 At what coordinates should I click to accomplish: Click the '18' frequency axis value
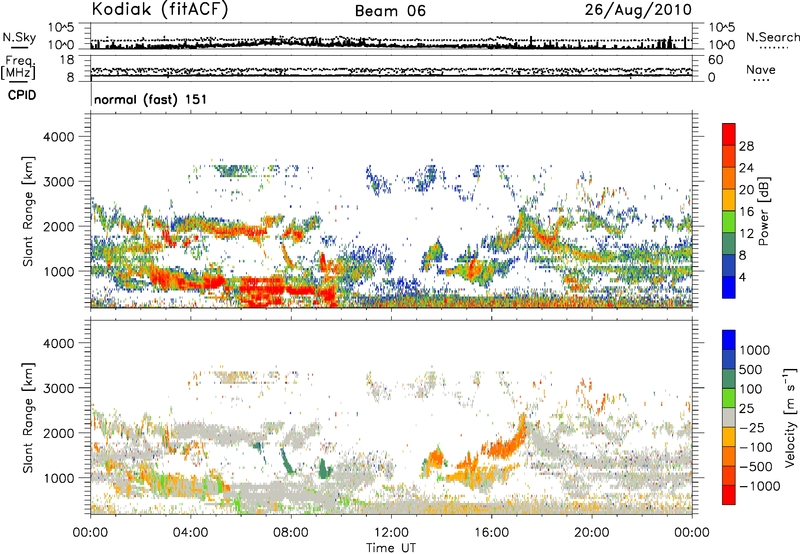[x=67, y=60]
